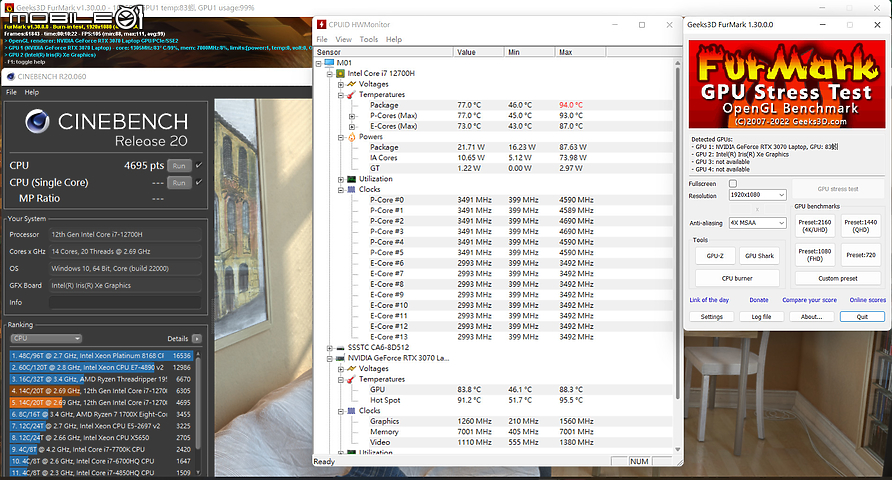Click the CPU Utilization icon
Viewport: 892px width, 480px height.
pyautogui.click(x=351, y=179)
